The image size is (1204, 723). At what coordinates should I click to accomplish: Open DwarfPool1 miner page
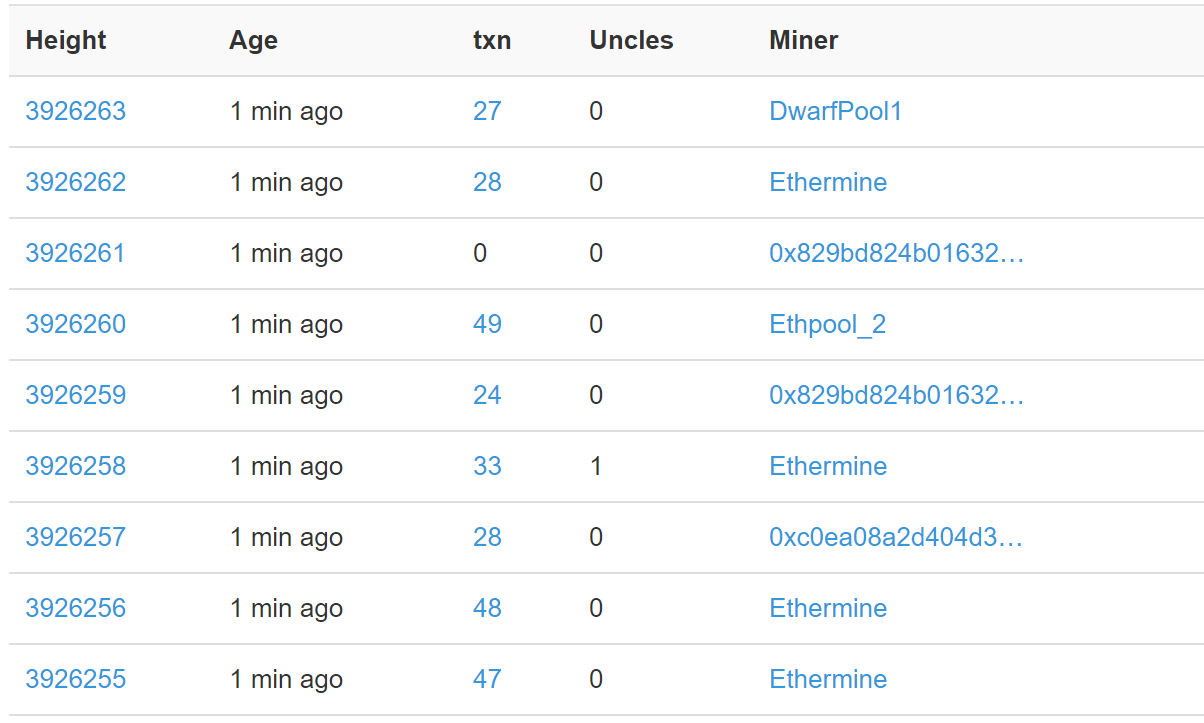836,111
